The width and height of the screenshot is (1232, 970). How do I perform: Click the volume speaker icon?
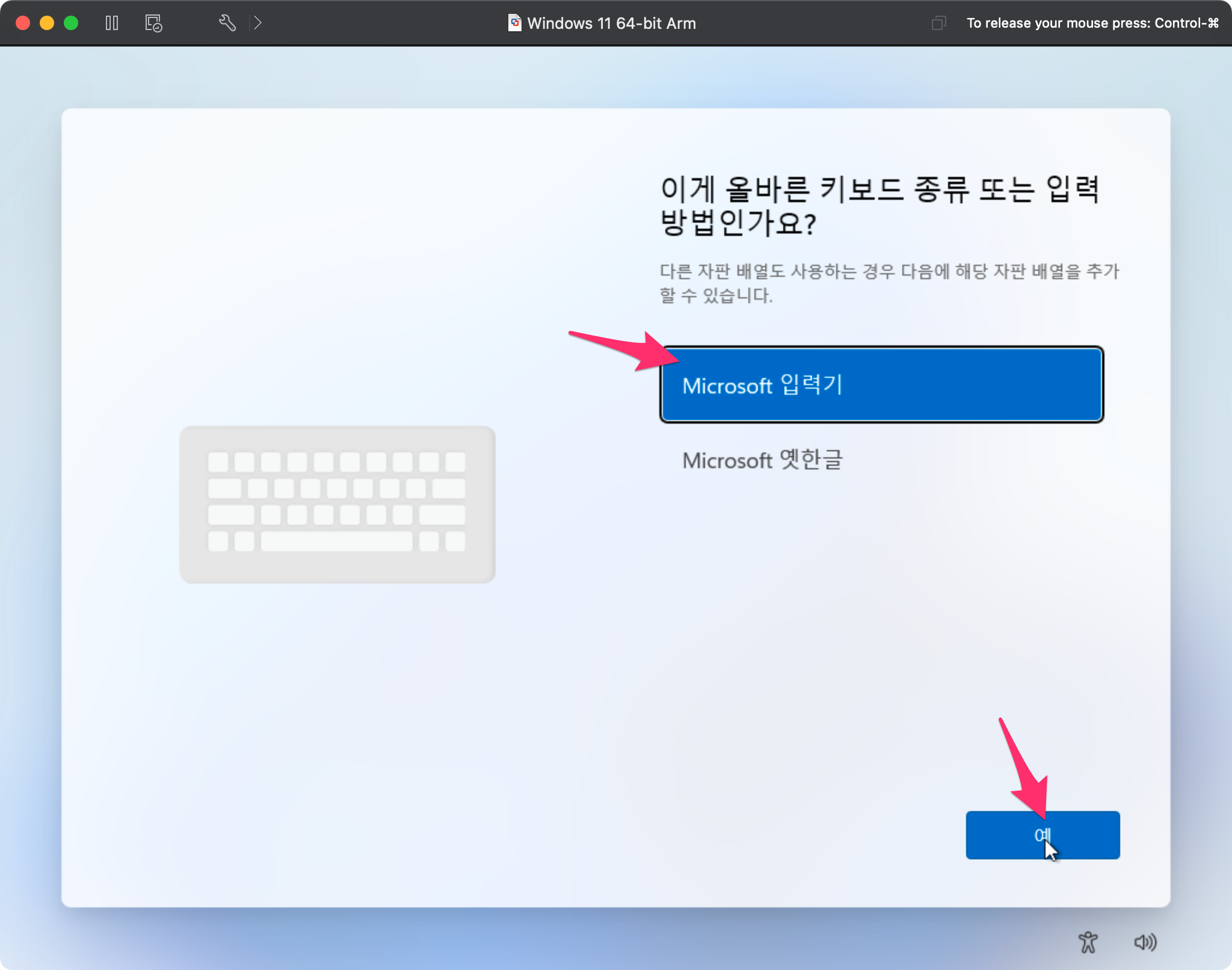click(1145, 942)
